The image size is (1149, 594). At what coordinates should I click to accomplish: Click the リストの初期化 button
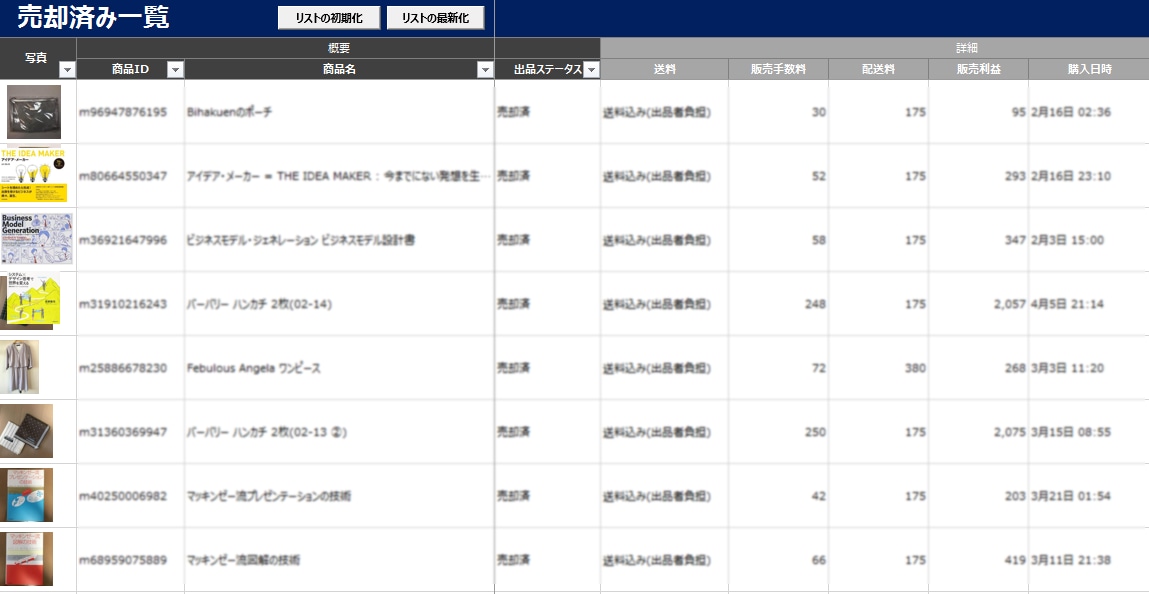click(x=329, y=18)
